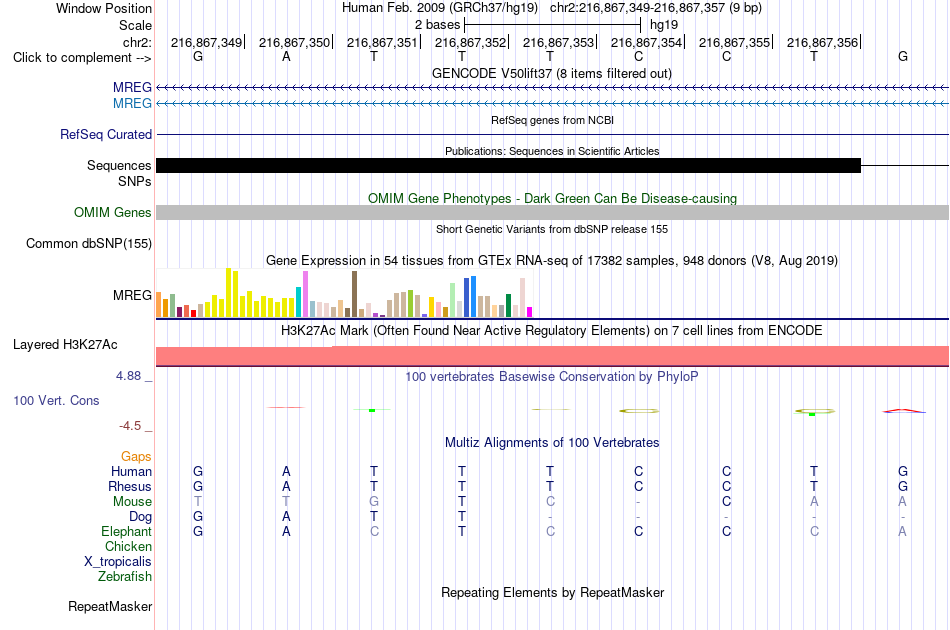Screen dimensions: 950x630
Task: Click 'Click to complement -->' label
Action: tap(82, 58)
